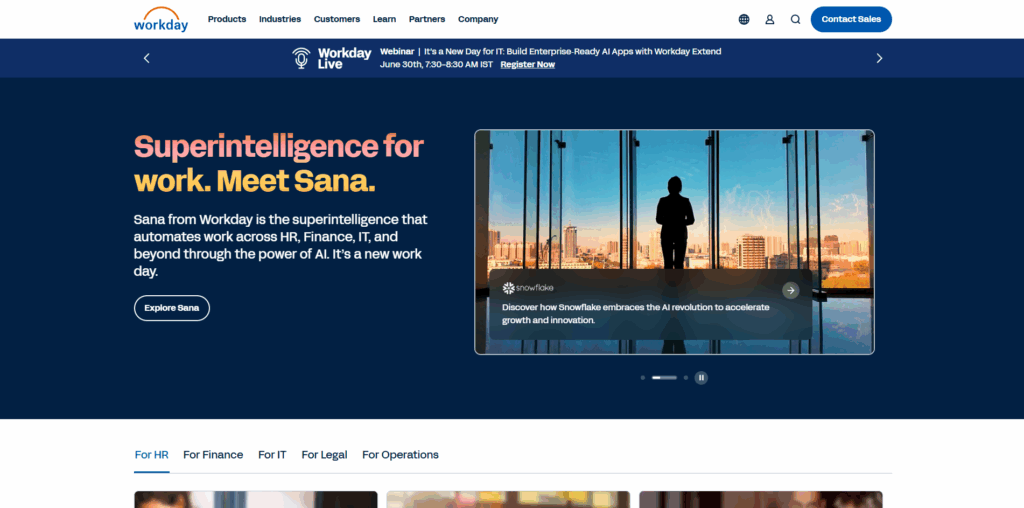Expand the Products menu
Image resolution: width=1024 pixels, height=508 pixels.
pos(227,19)
